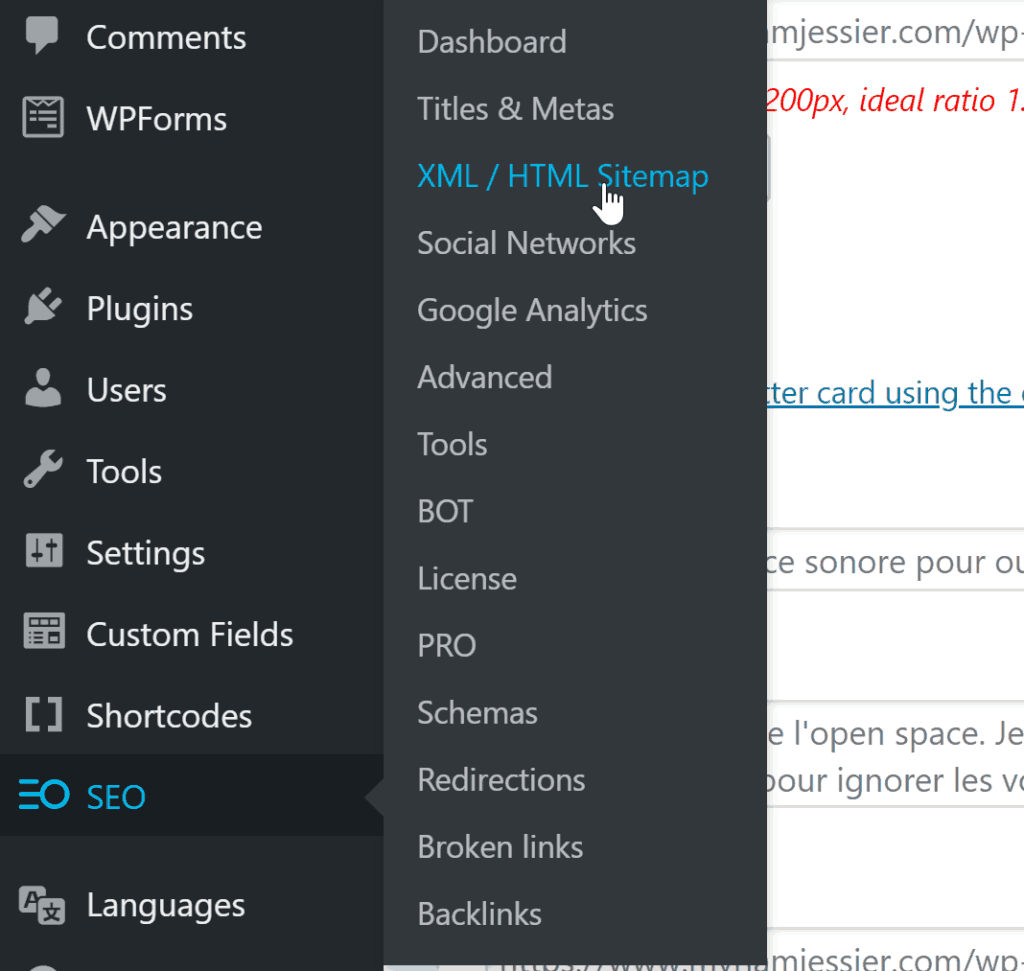
Task: Click the Users person icon
Action: coord(43,388)
